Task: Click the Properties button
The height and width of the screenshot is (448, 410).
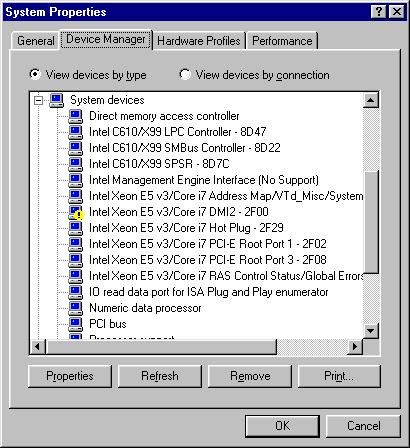Action: pos(70,376)
